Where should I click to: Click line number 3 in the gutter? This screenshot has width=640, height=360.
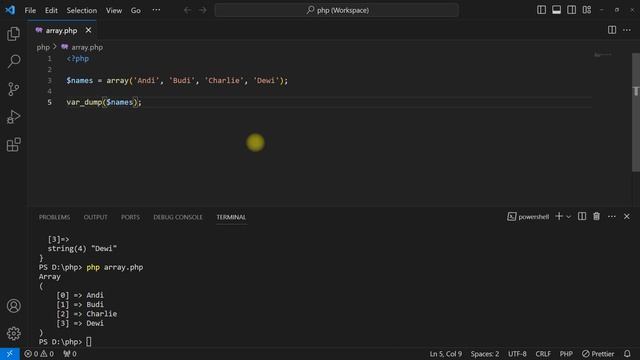49,80
